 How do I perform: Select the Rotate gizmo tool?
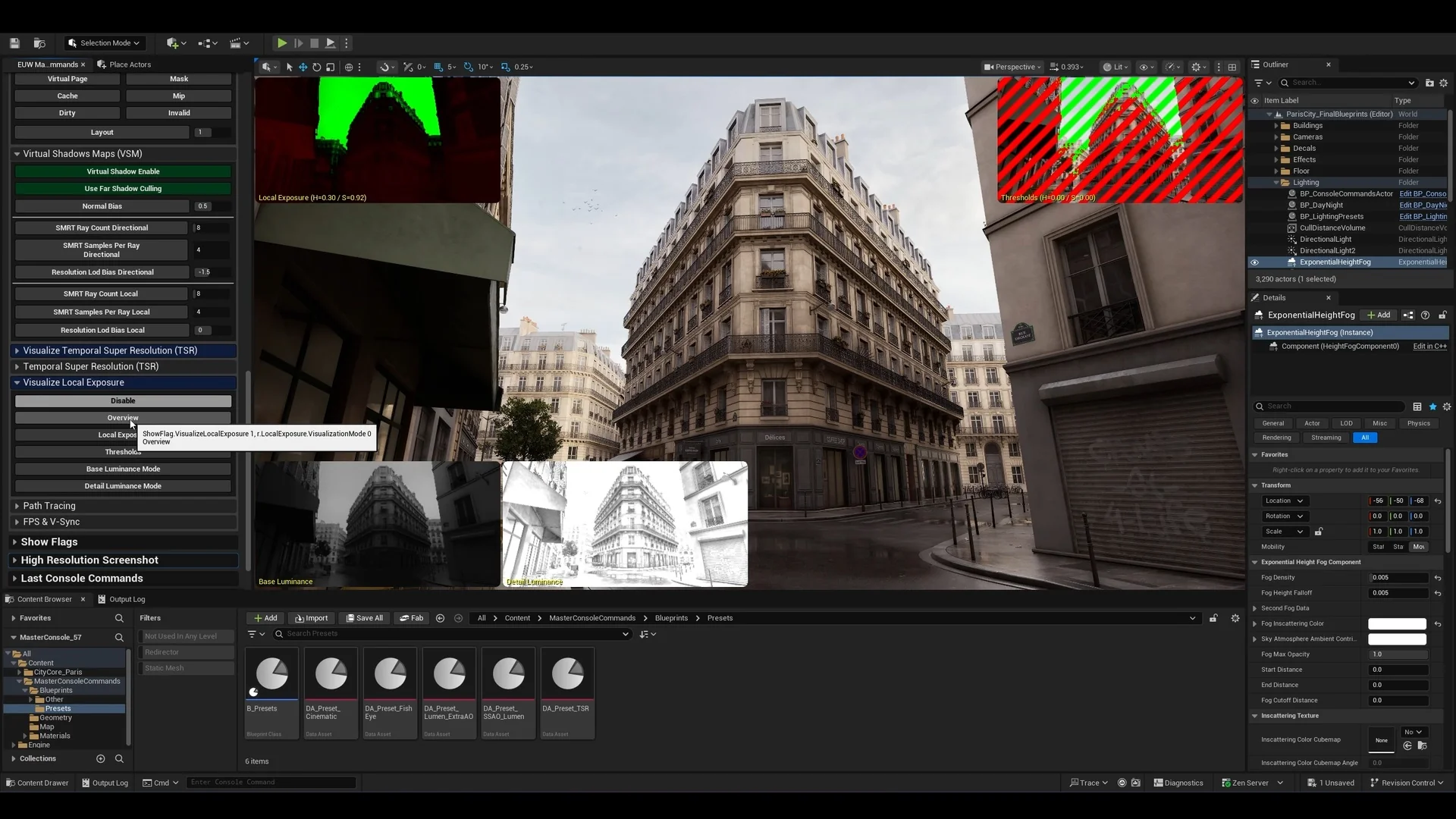point(316,67)
